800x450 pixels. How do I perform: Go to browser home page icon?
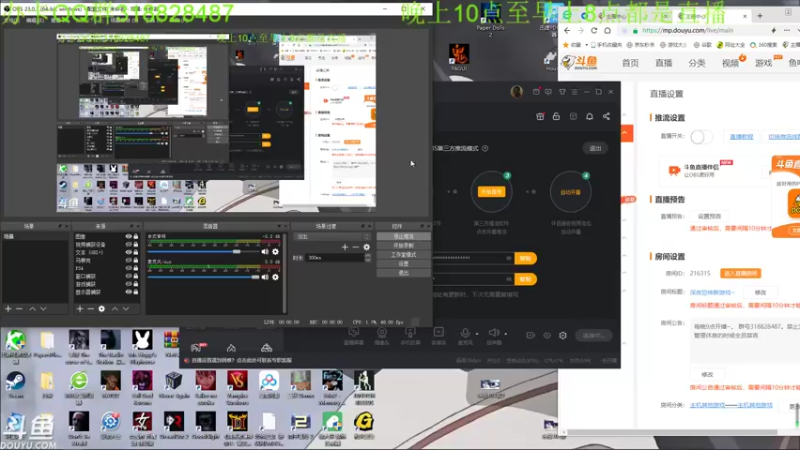[607, 30]
